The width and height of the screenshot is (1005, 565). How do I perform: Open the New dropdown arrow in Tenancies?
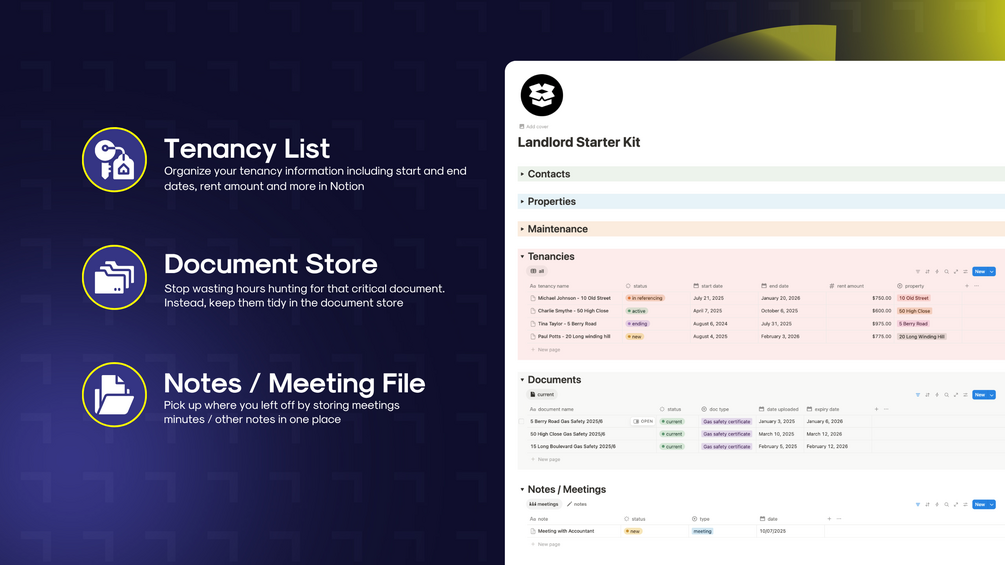coord(992,272)
